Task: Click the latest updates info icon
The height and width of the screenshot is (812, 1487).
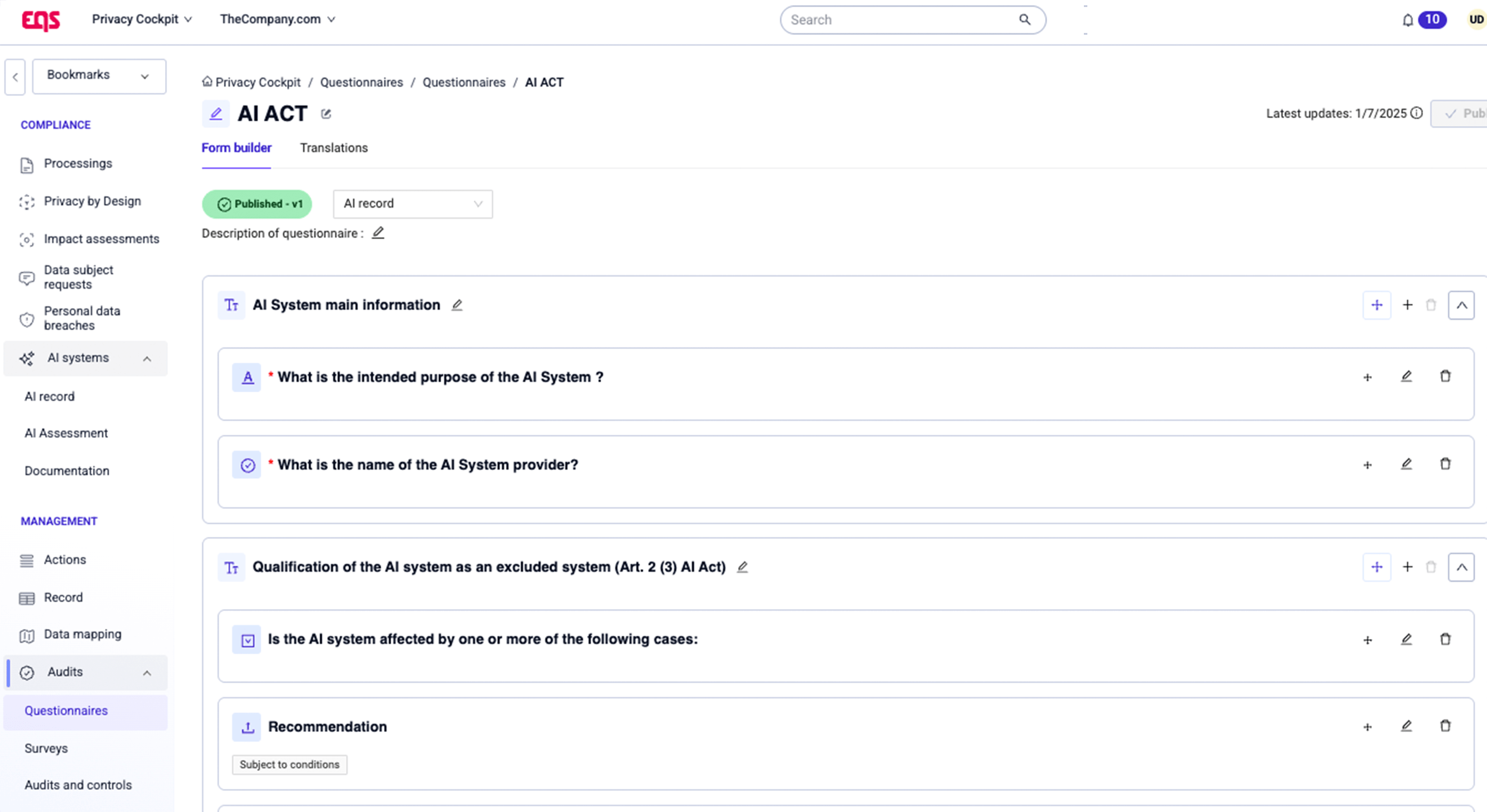Action: pyautogui.click(x=1416, y=113)
